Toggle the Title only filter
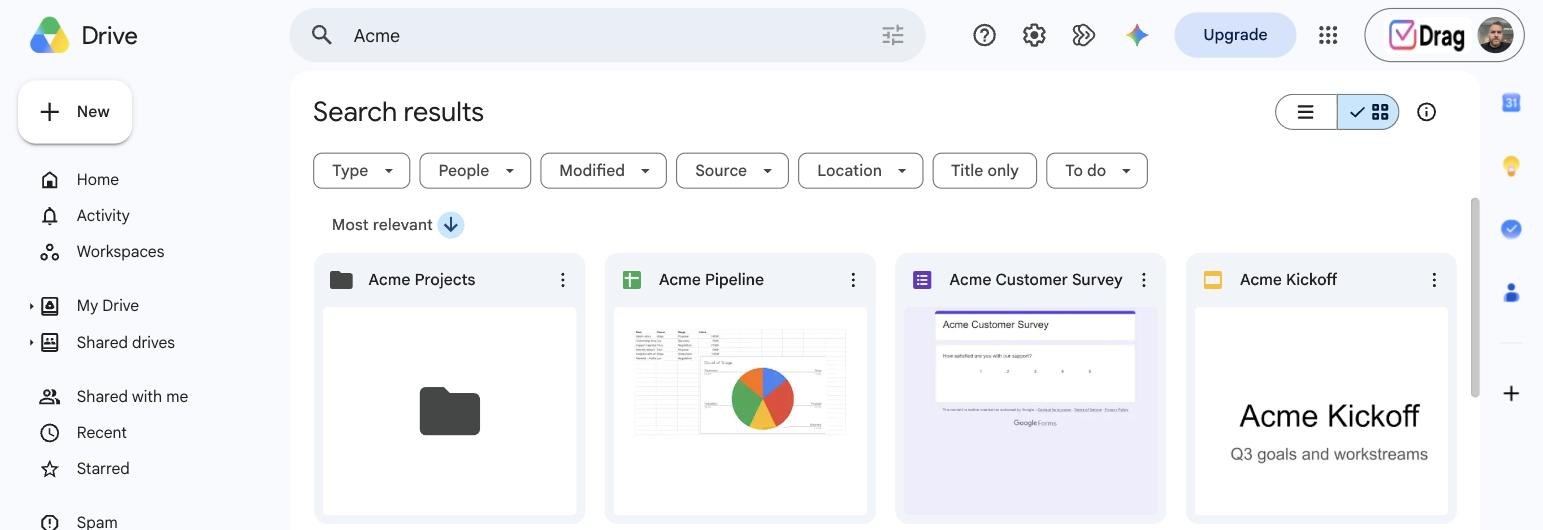 984,170
